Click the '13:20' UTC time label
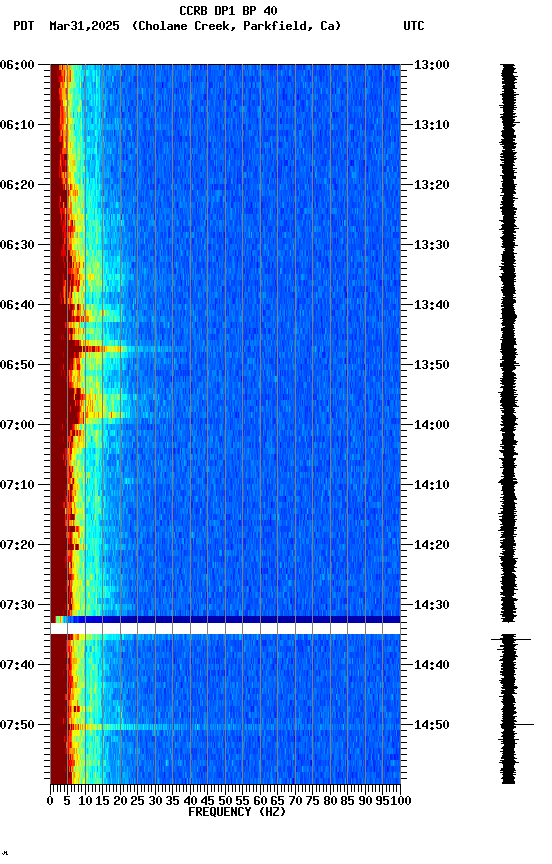Viewport: 552px width, 864px height. tap(431, 185)
